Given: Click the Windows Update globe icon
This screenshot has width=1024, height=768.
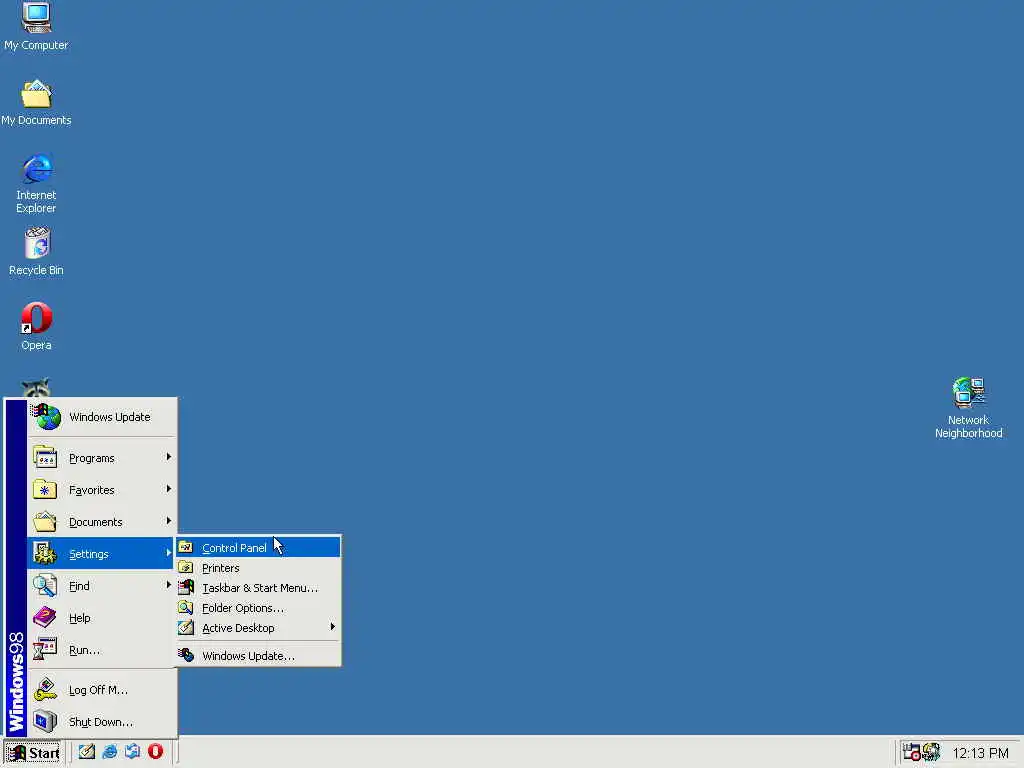Looking at the screenshot, I should pyautogui.click(x=46, y=417).
